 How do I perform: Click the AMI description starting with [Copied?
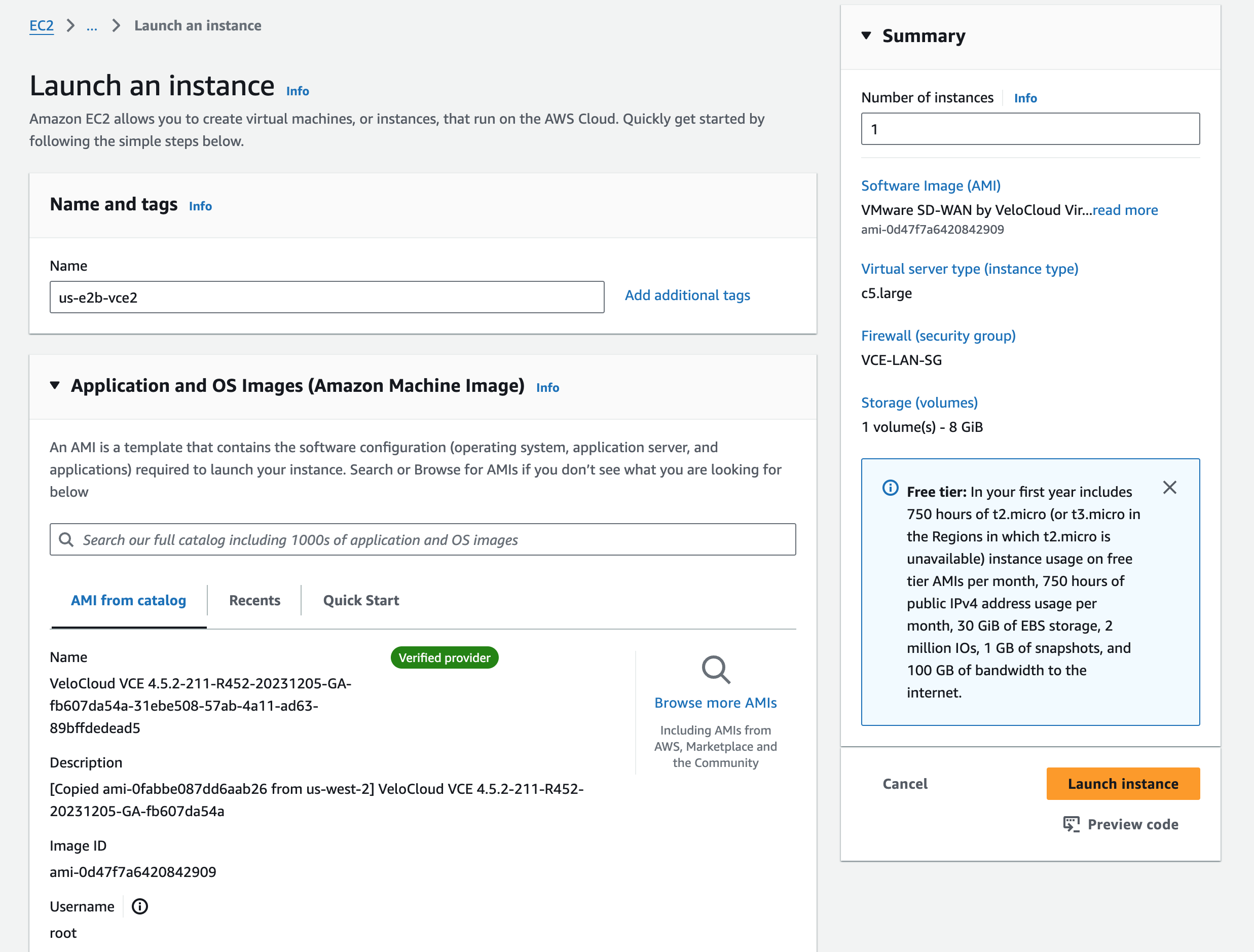[317, 800]
